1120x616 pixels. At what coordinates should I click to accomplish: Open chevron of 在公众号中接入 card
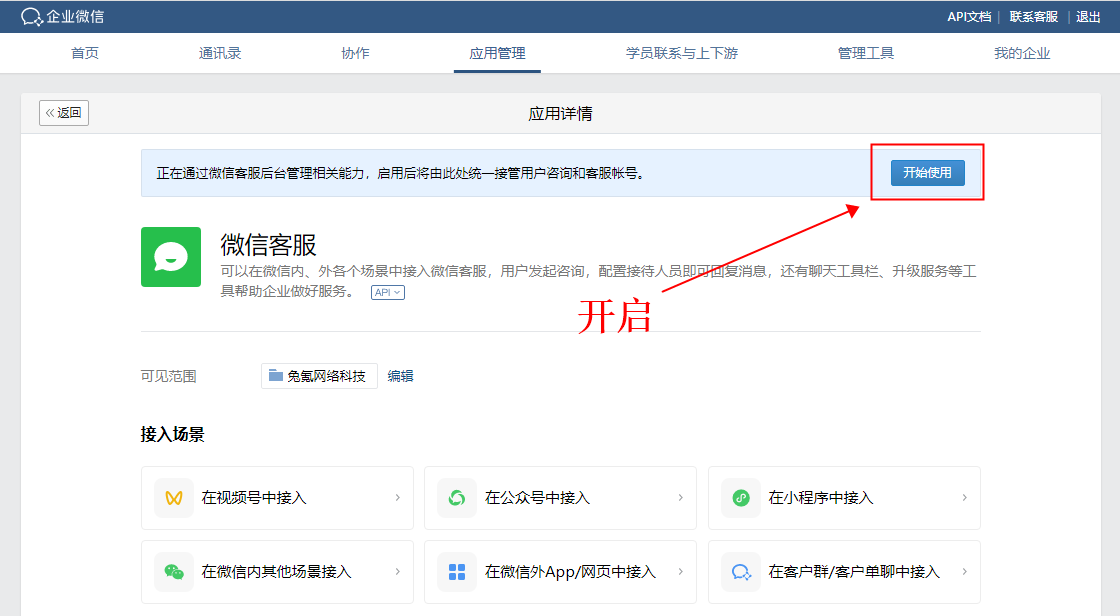click(x=681, y=498)
